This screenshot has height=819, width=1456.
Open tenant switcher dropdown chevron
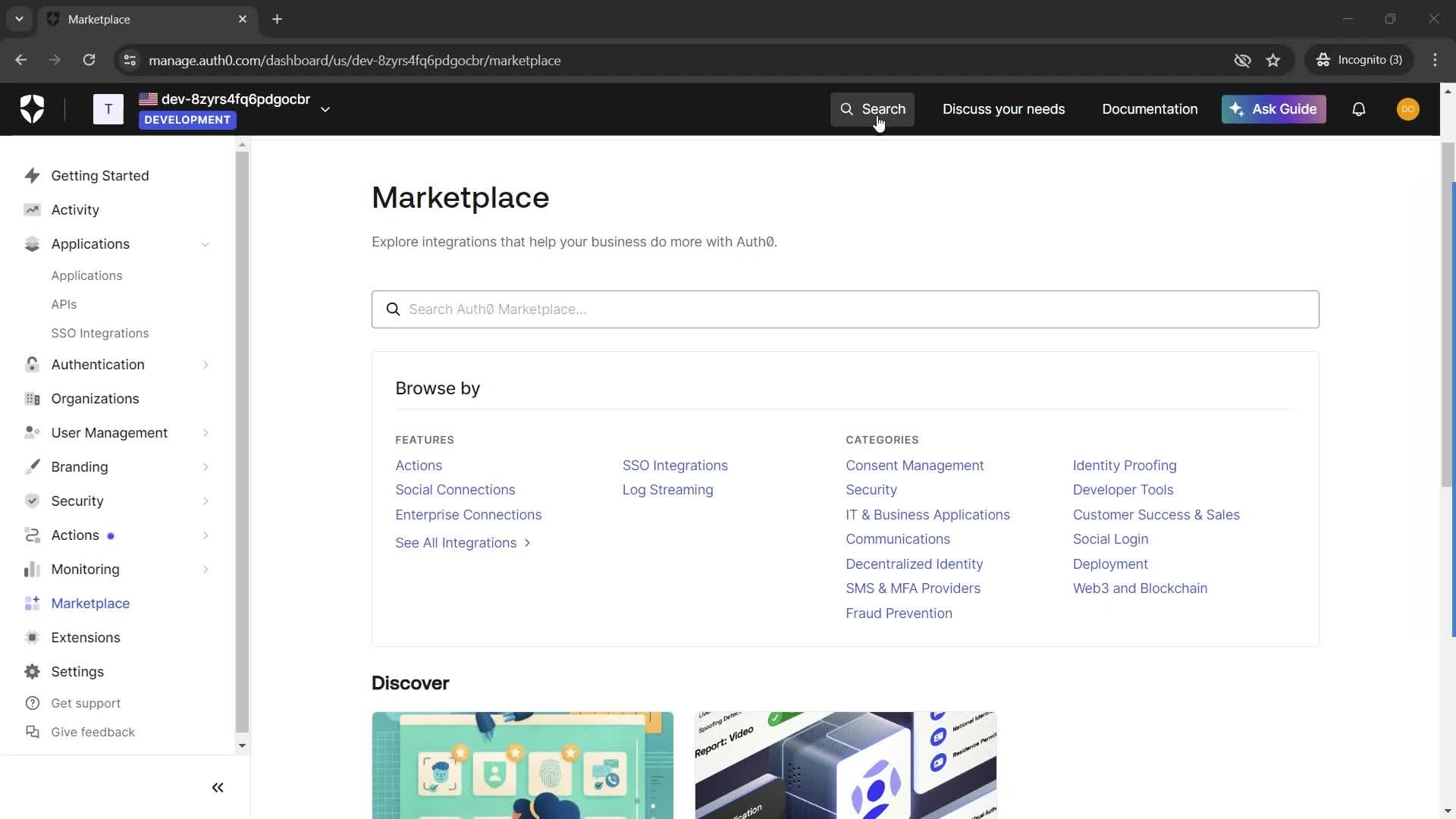pyautogui.click(x=325, y=109)
